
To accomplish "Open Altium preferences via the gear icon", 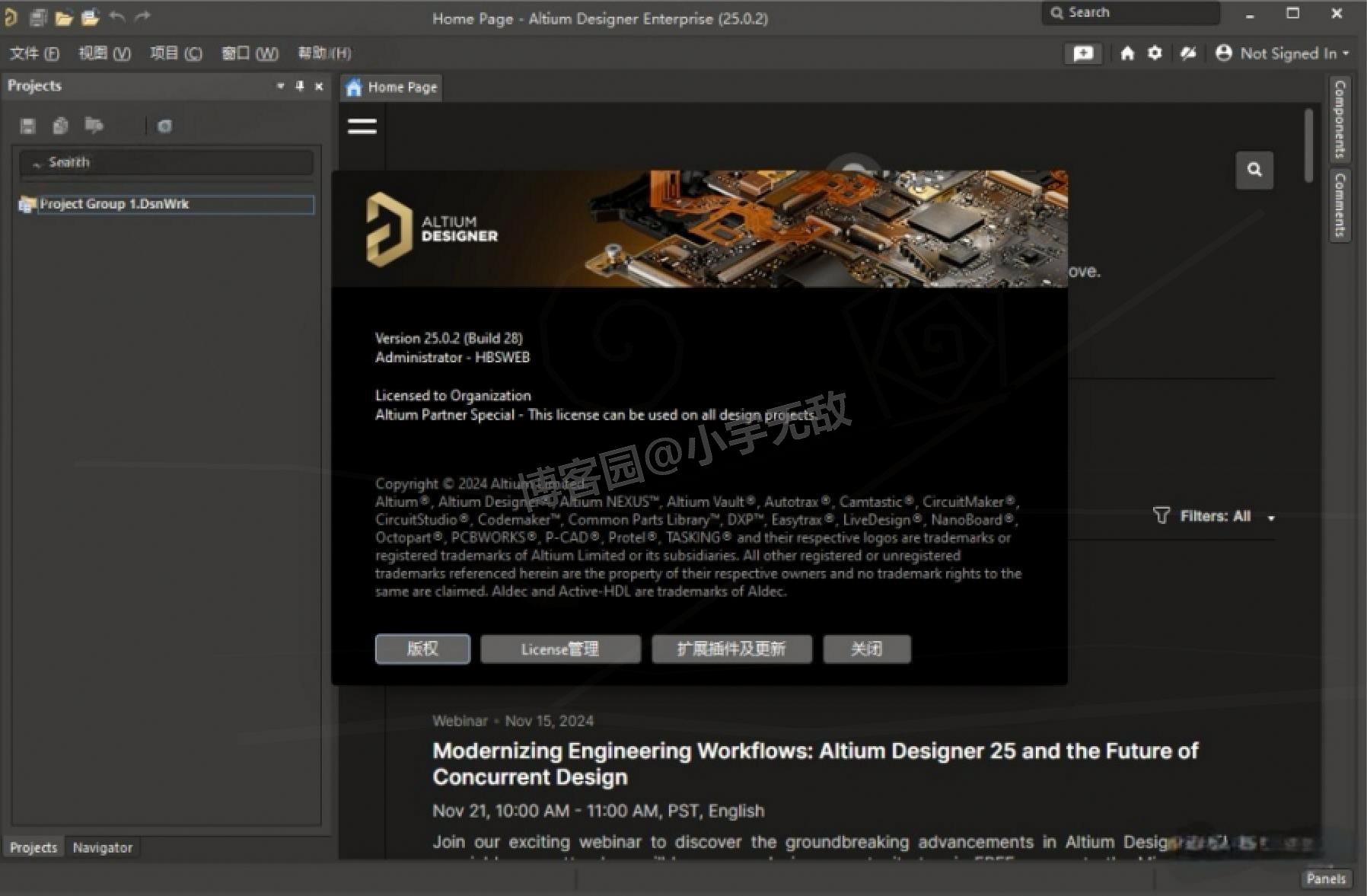I will pos(1155,53).
